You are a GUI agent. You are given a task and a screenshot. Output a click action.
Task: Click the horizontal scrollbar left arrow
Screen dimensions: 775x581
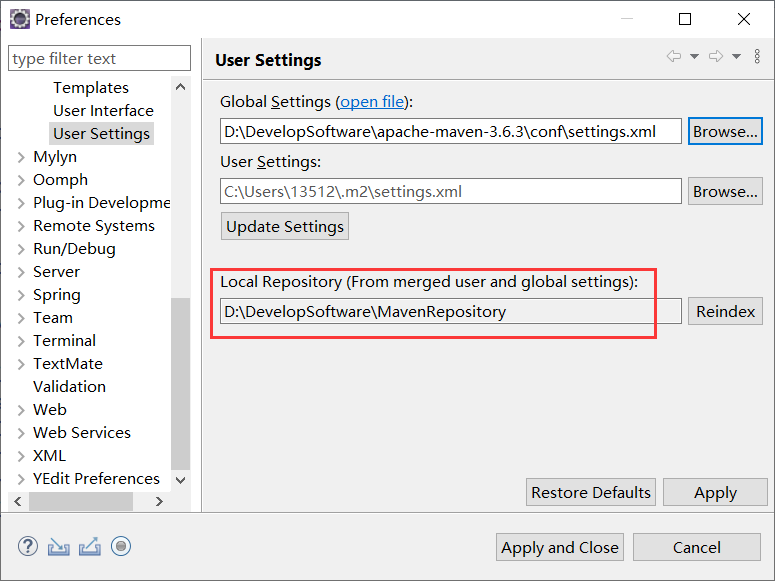point(18,501)
